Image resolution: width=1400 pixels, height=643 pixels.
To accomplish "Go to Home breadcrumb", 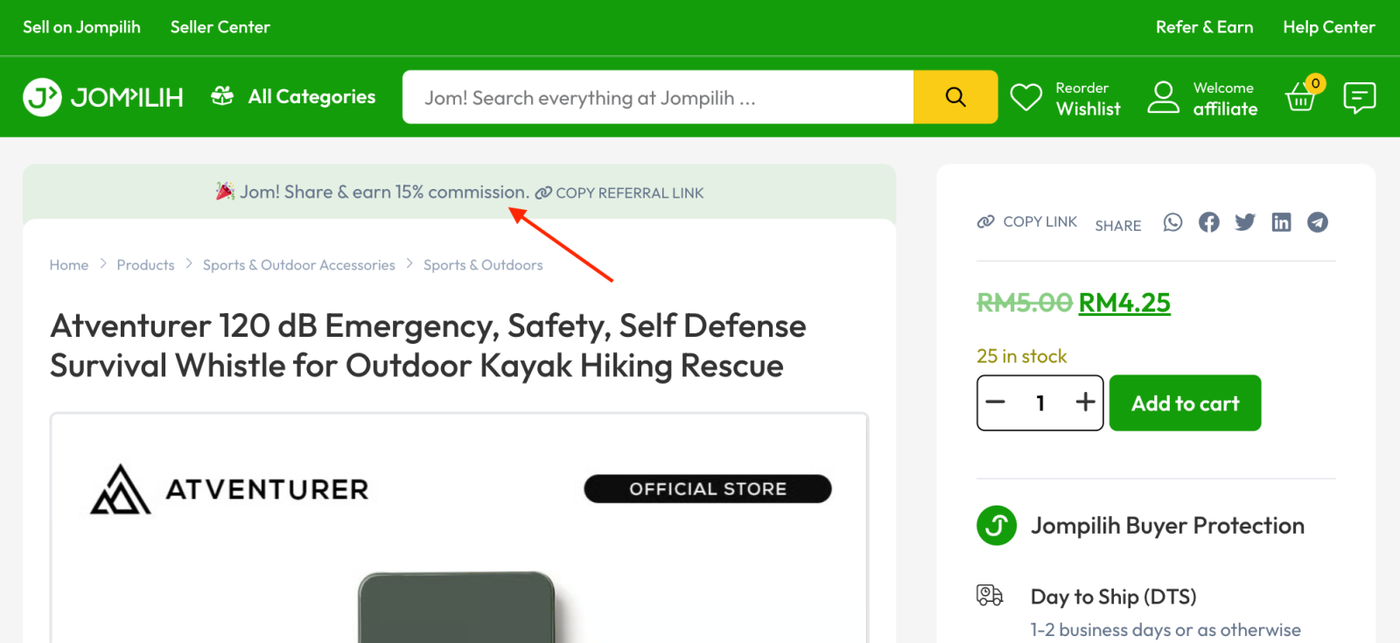I will (69, 265).
